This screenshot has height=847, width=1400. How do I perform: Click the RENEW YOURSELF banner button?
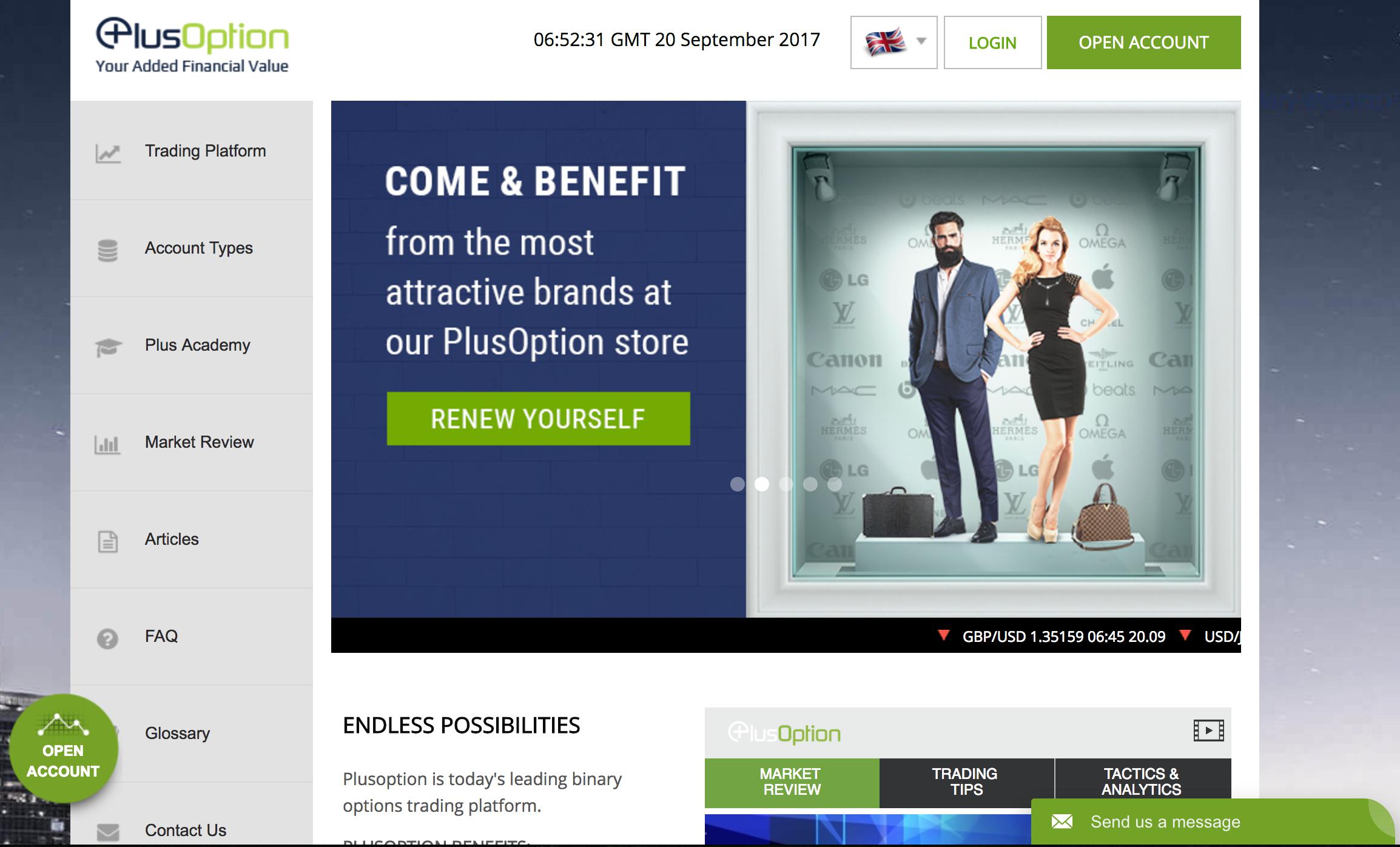click(x=539, y=419)
